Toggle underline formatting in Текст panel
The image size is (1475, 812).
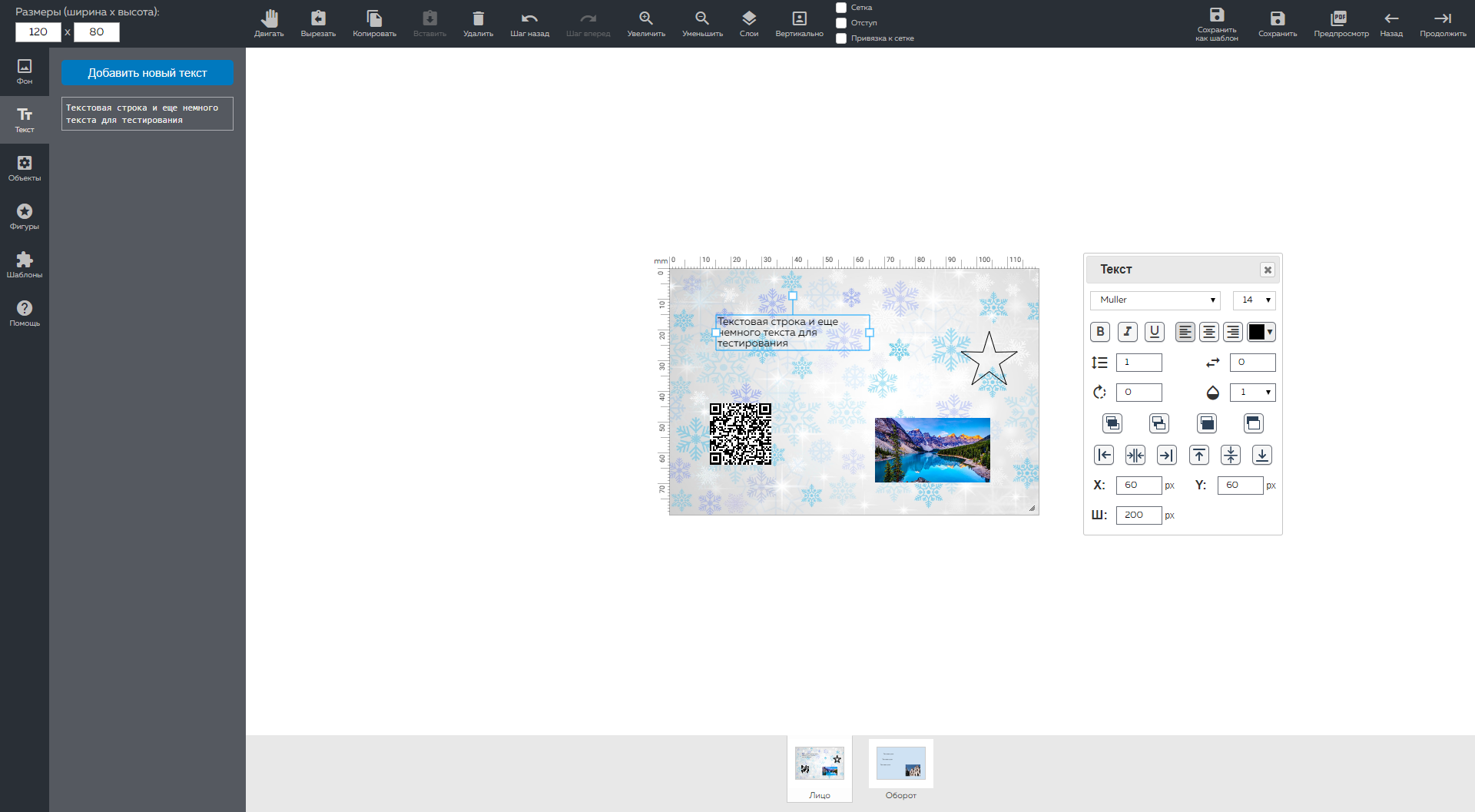1154,332
